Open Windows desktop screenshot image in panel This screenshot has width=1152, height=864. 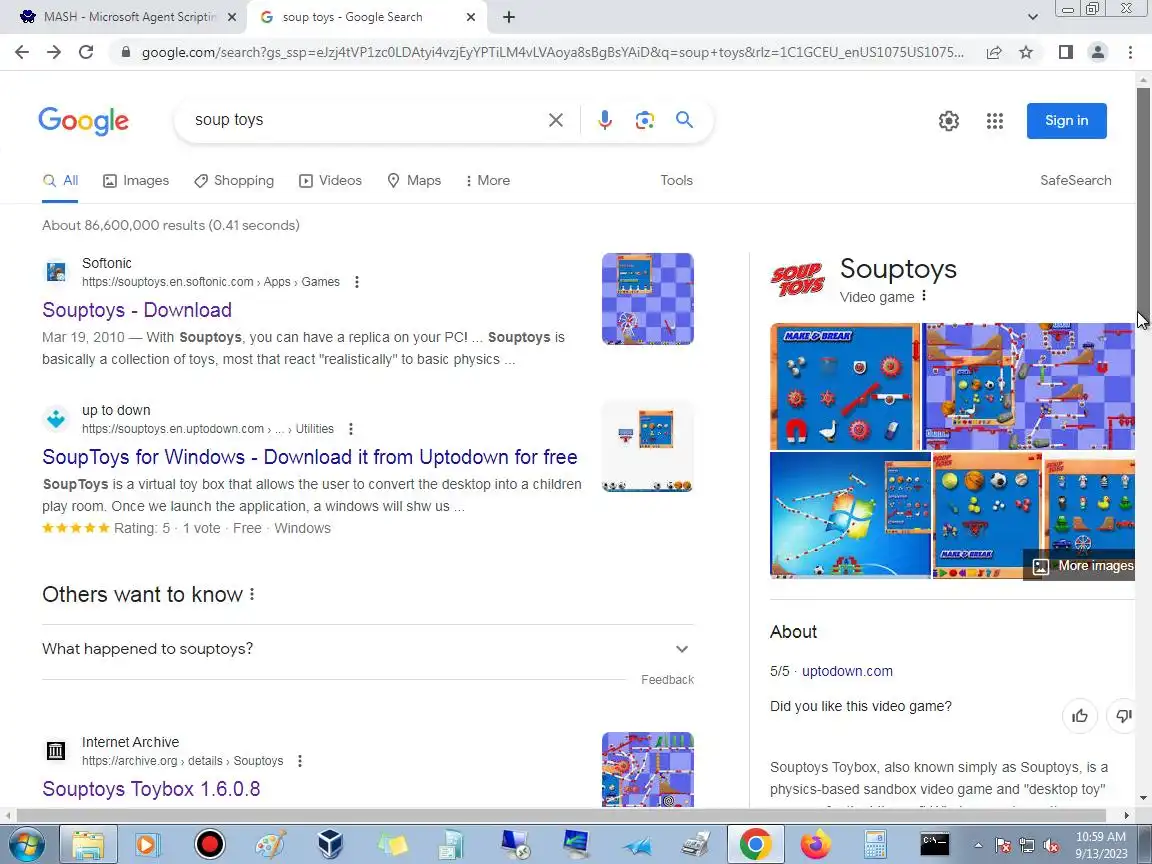[x=850, y=516]
